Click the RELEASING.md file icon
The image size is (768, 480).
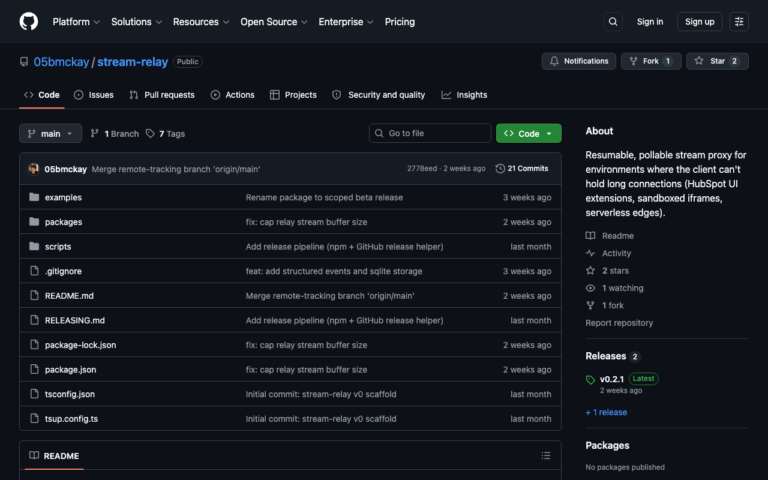click(34, 320)
